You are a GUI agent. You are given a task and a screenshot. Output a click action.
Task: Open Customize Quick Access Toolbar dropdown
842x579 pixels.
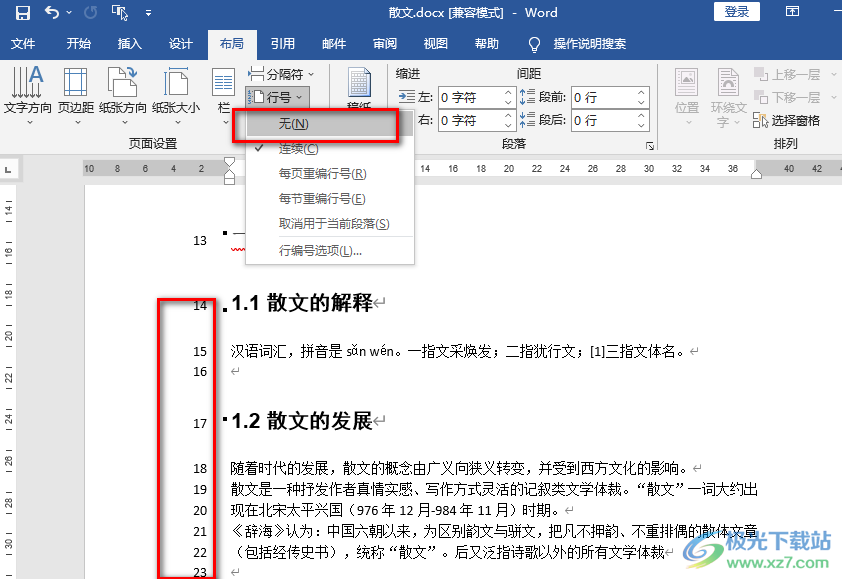[148, 13]
